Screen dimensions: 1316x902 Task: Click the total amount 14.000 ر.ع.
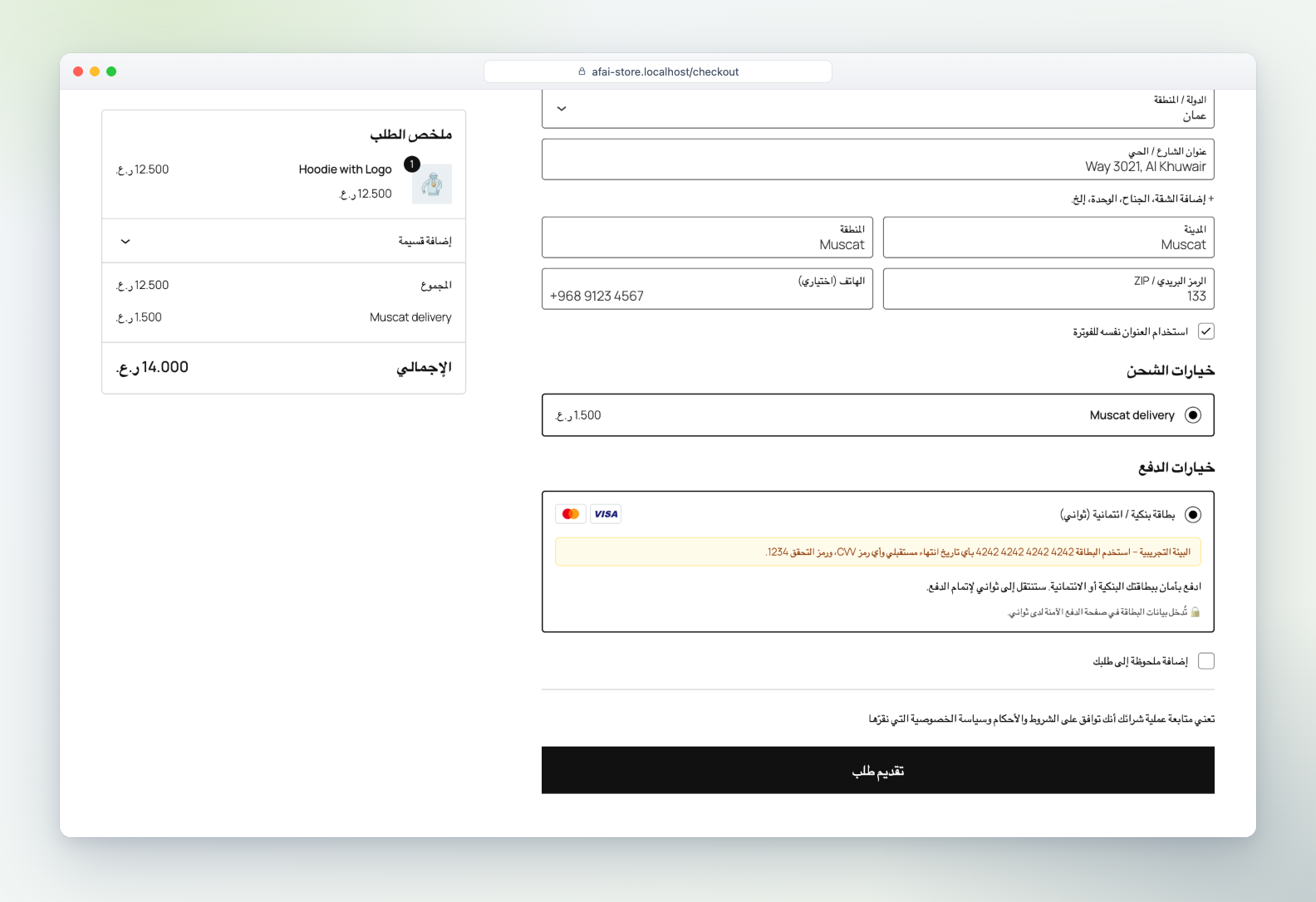pyautogui.click(x=153, y=367)
